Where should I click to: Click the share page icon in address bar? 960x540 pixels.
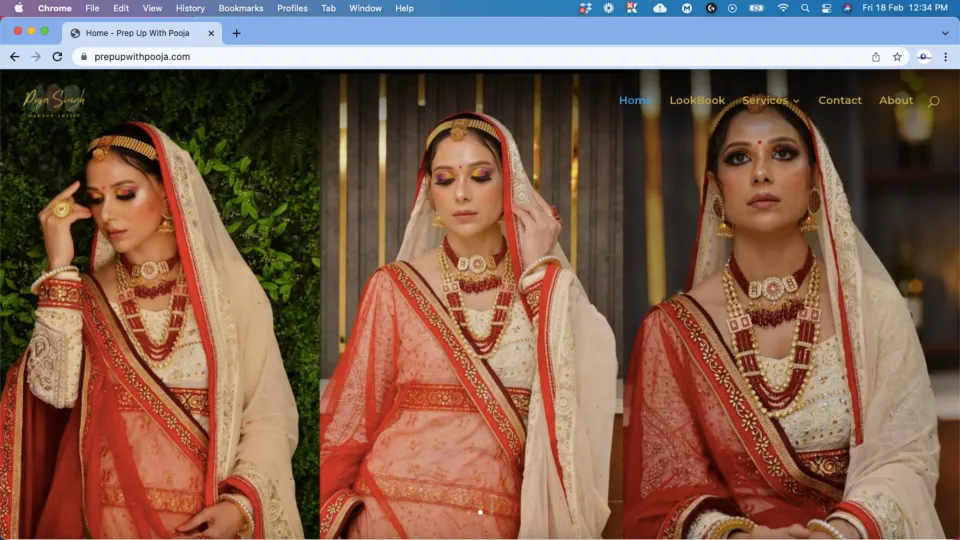876,57
